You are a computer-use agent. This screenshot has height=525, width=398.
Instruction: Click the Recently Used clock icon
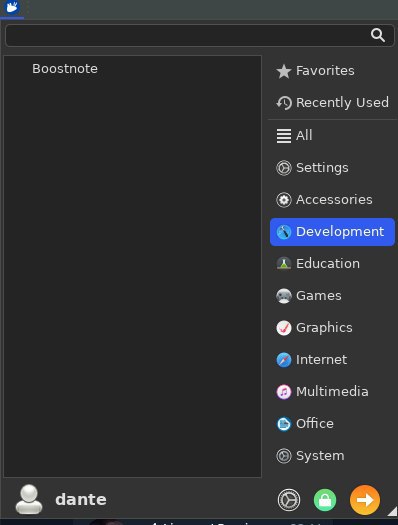[284, 103]
